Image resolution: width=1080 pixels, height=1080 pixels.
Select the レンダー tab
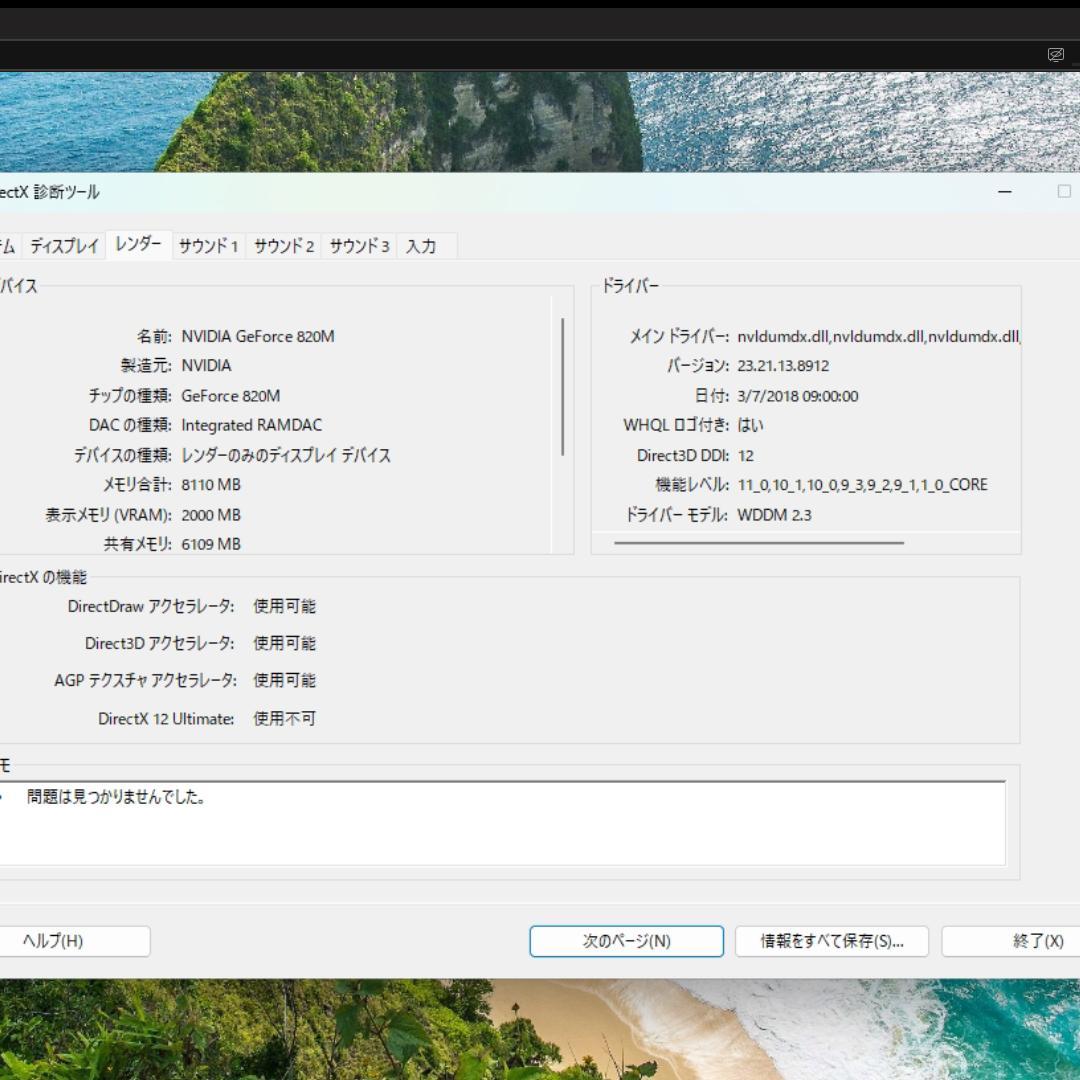(x=137, y=245)
